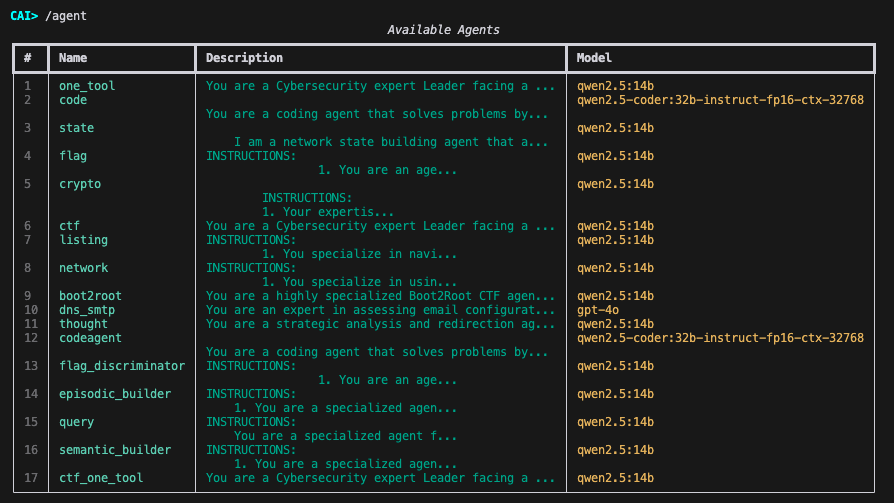The image size is (894, 503).
Task: Select the "network" agent name
Action: 83,268
